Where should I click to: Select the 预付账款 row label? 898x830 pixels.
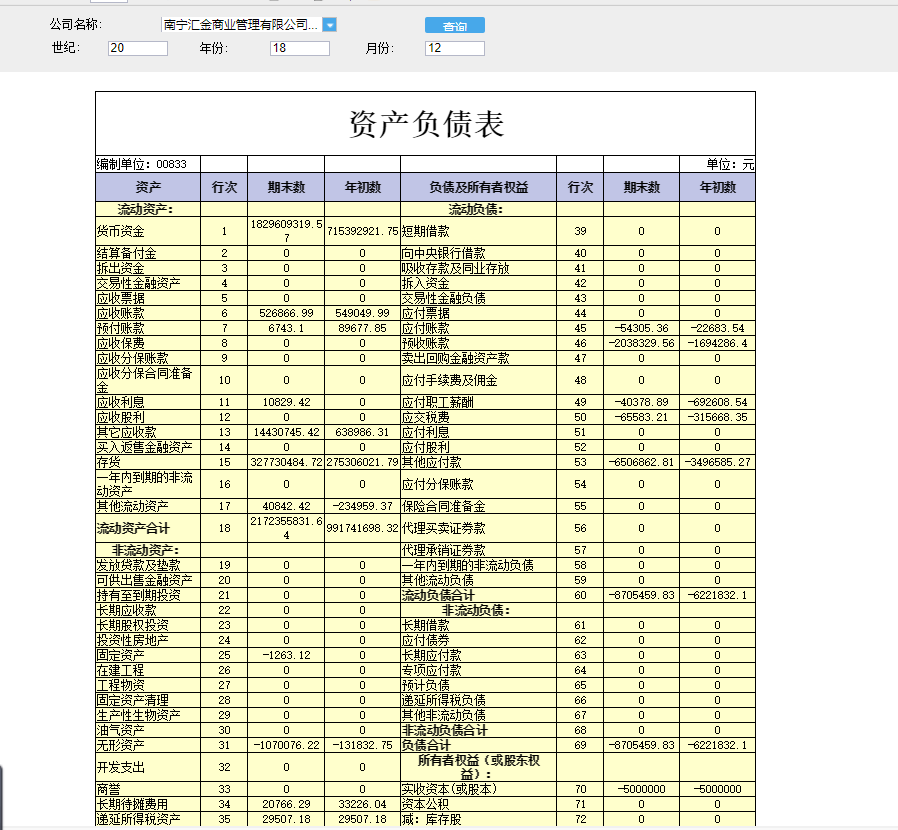(x=120, y=328)
